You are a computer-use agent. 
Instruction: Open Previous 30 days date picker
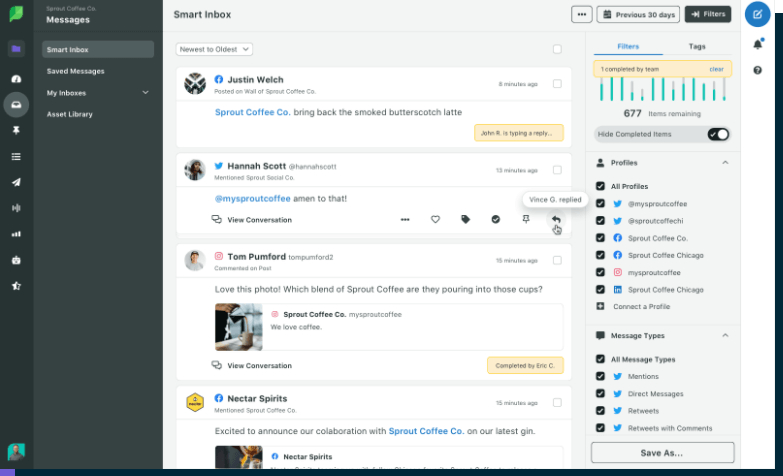click(638, 14)
